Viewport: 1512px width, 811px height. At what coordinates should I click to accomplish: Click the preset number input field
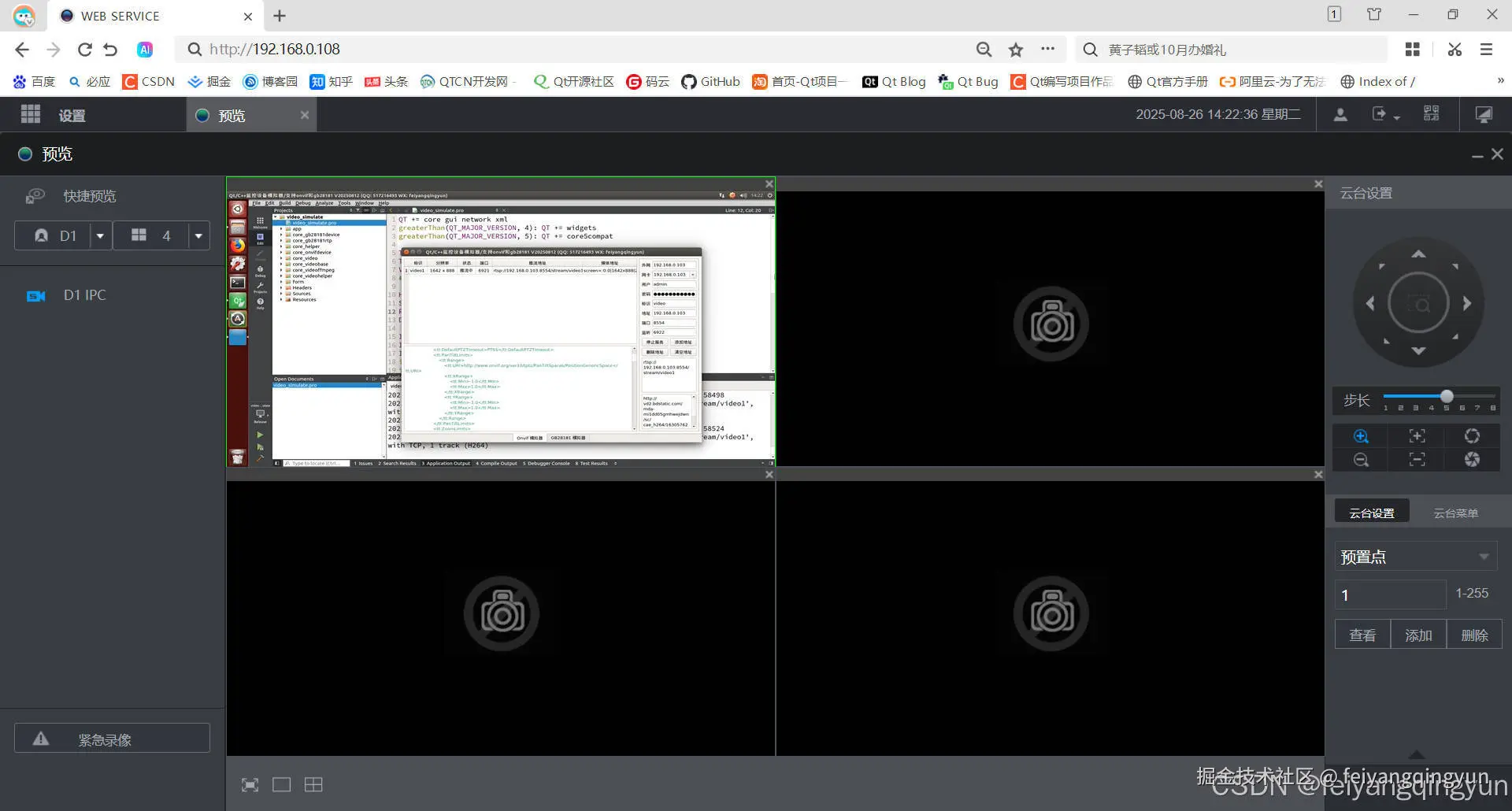pyautogui.click(x=1390, y=594)
